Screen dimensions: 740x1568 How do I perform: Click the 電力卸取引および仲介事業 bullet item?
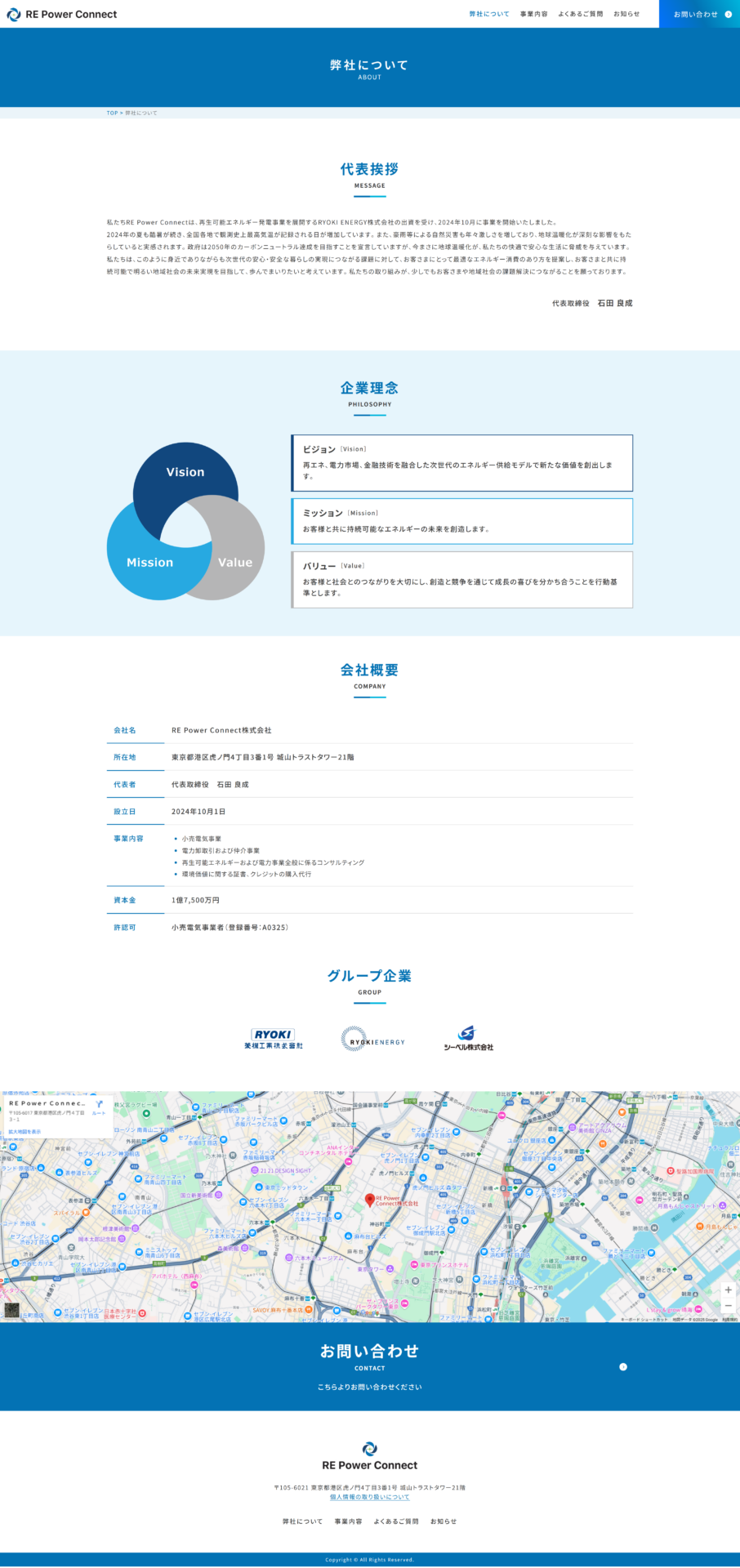pyautogui.click(x=221, y=850)
